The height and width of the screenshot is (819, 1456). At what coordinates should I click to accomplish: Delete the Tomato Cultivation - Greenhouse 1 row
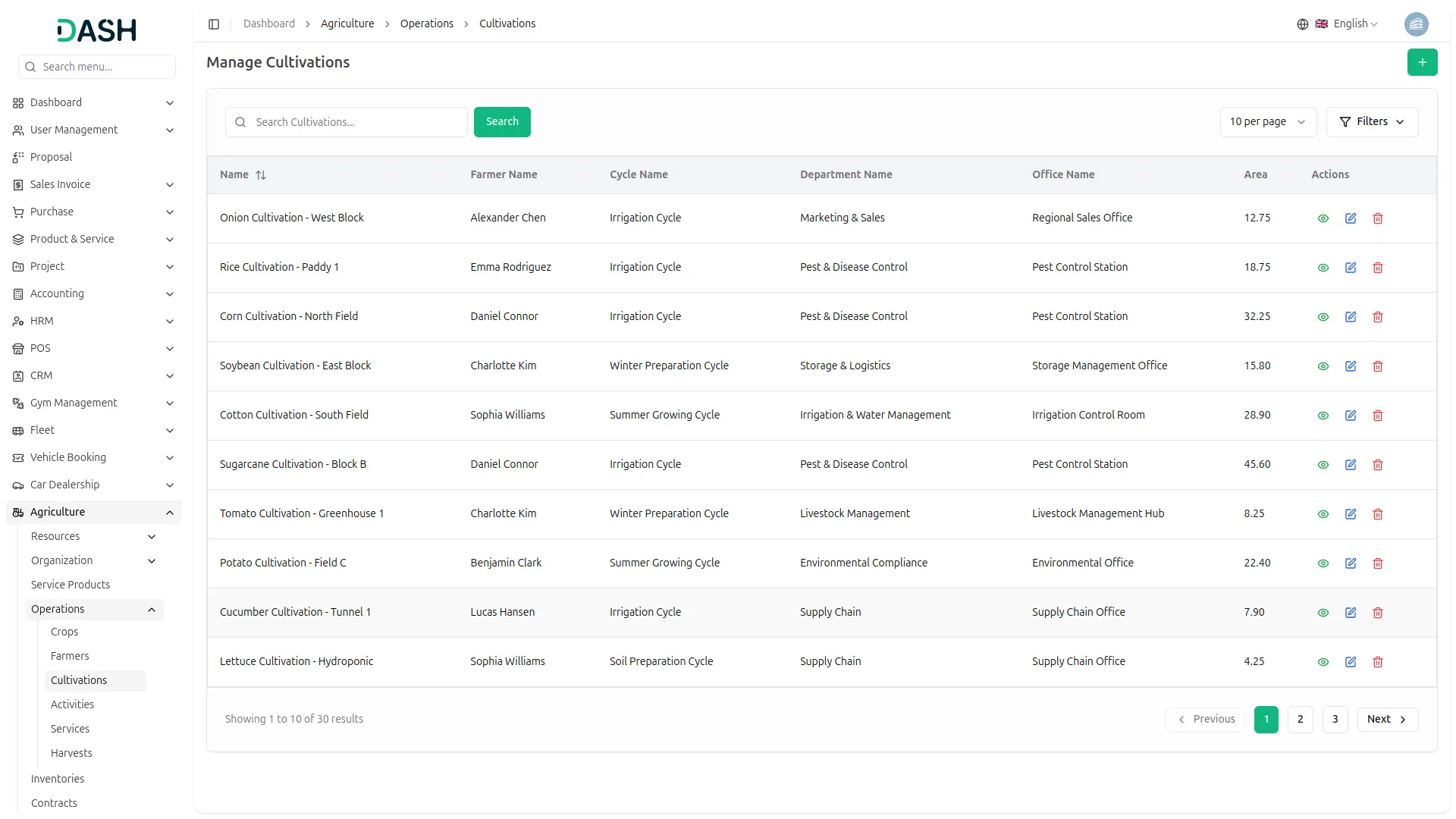1377,514
